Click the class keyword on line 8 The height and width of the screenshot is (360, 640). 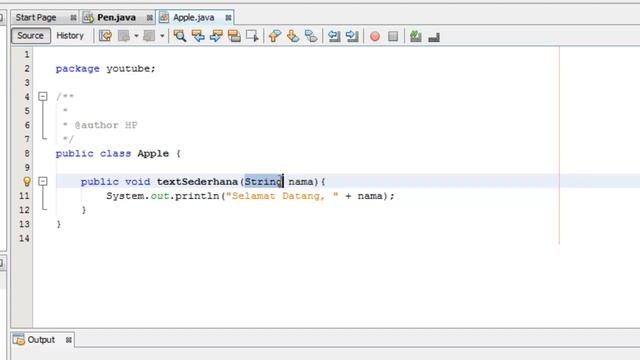tap(116, 153)
